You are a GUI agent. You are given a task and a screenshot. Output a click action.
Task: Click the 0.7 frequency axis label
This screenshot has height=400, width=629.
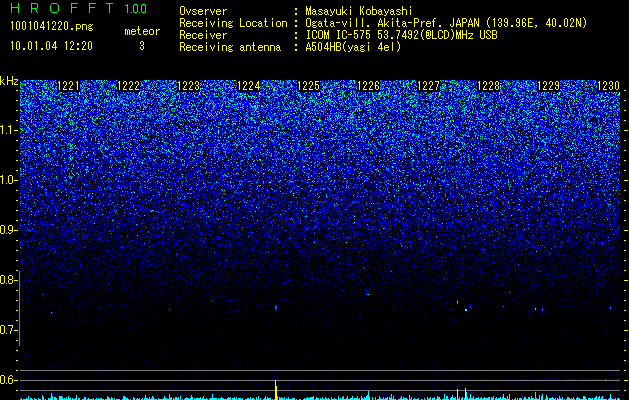click(x=8, y=330)
